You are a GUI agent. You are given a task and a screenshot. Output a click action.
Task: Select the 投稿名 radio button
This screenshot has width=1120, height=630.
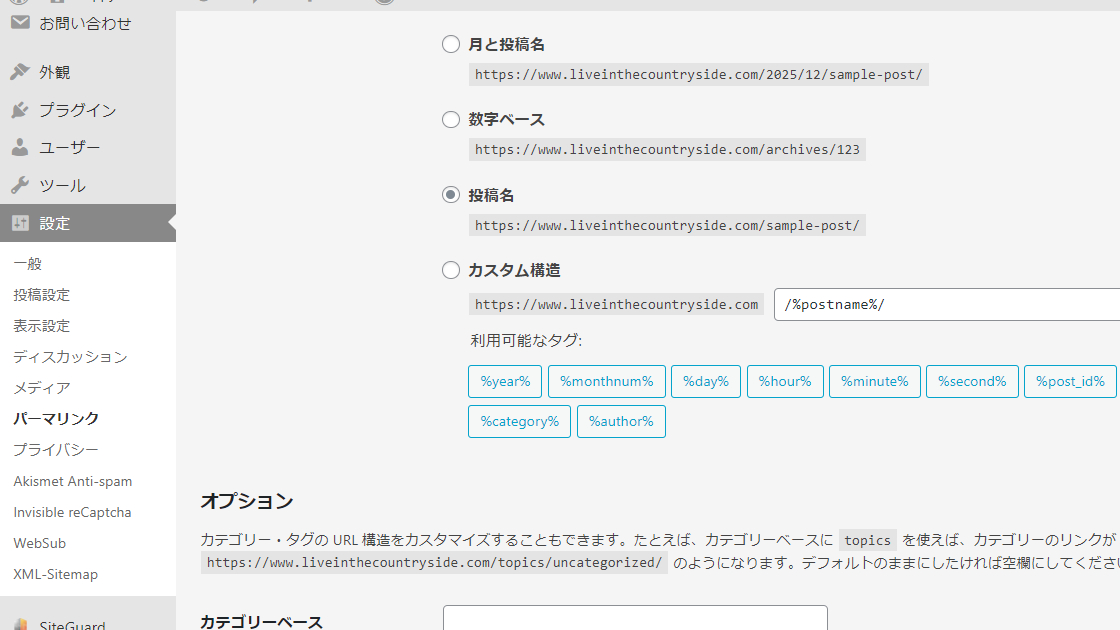click(451, 195)
